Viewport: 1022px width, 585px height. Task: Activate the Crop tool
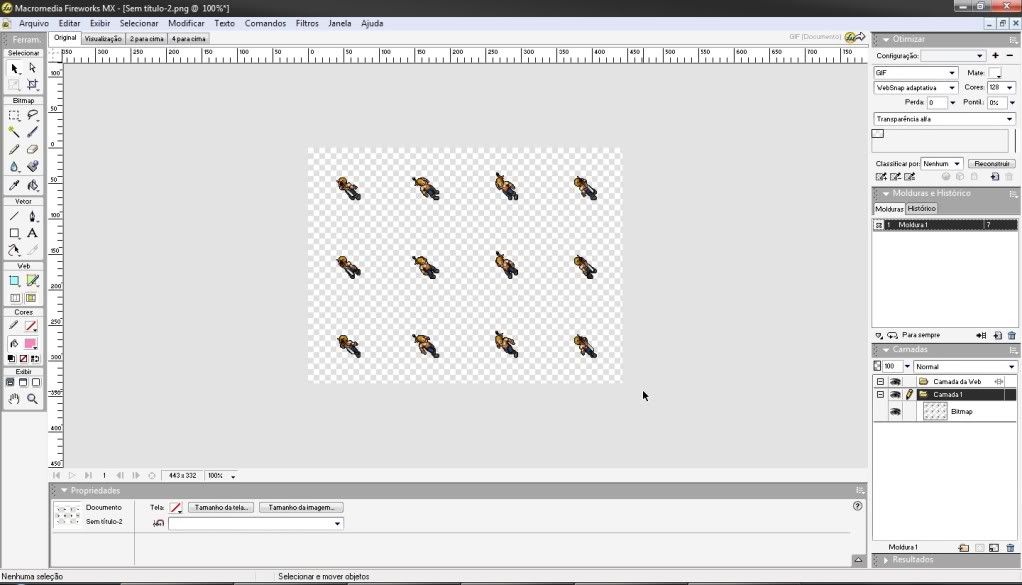32,86
